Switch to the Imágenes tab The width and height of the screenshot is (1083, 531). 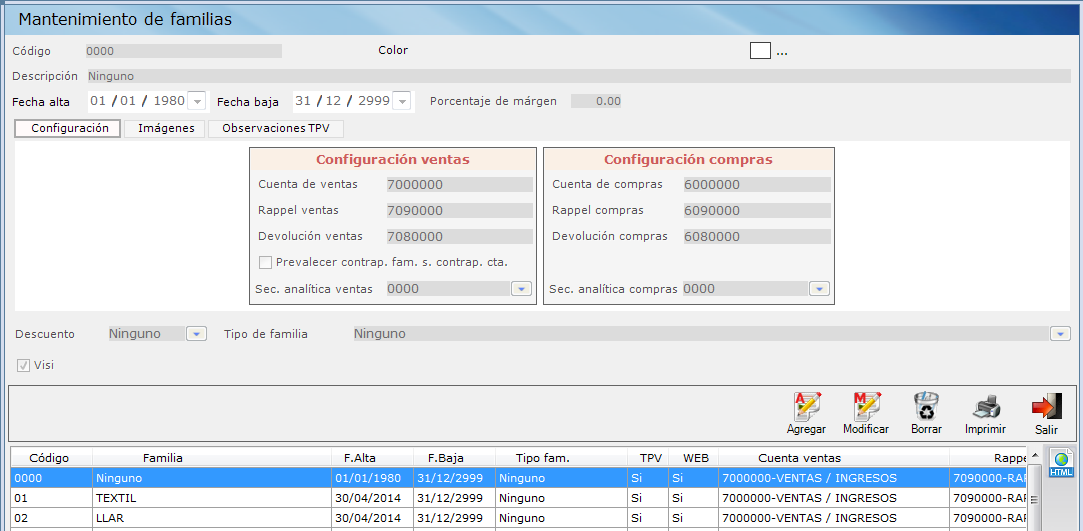(166, 129)
